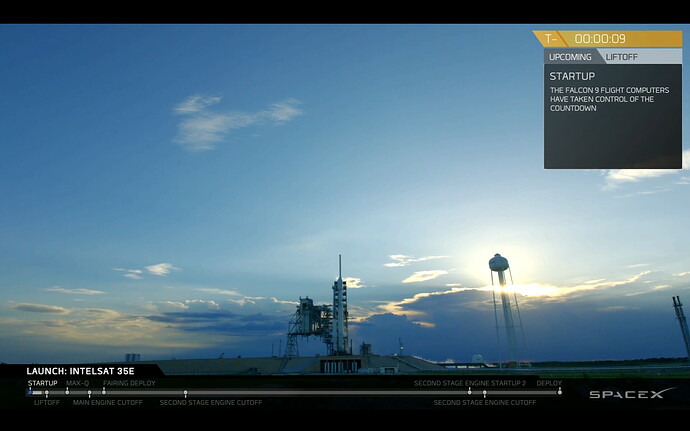This screenshot has height=431, width=690.
Task: Click the first Second Stage Engine Cutoff marker
Action: click(x=185, y=393)
